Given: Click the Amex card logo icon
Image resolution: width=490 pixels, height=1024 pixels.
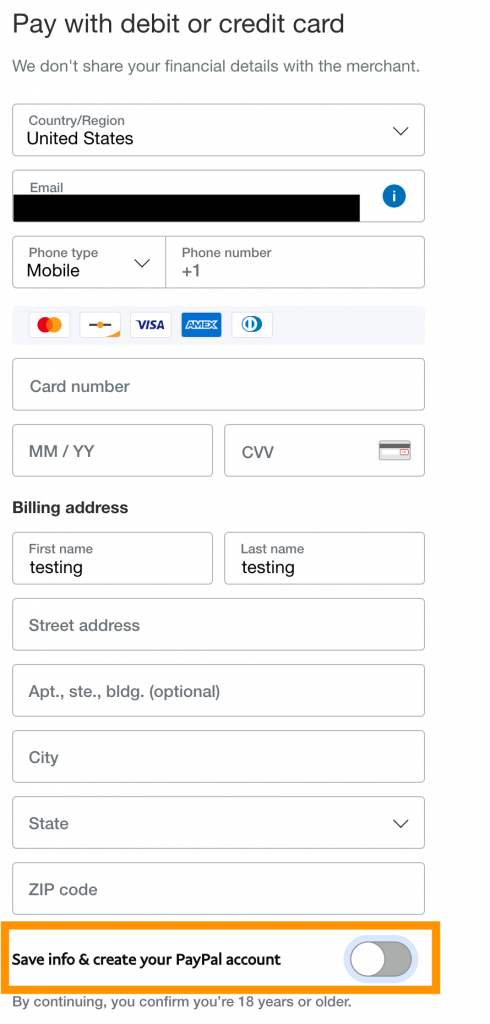Looking at the screenshot, I should pyautogui.click(x=201, y=325).
